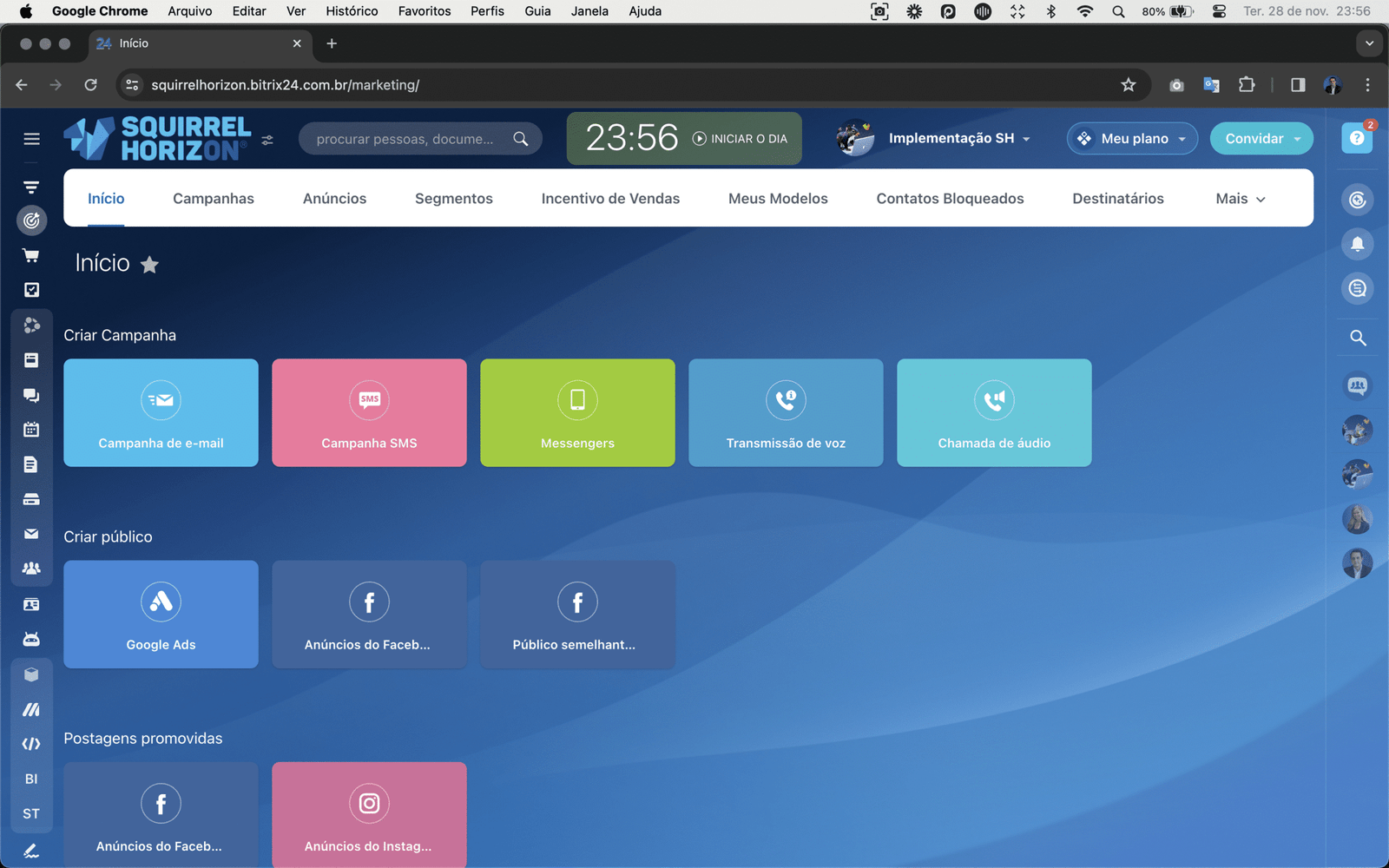Image resolution: width=1389 pixels, height=868 pixels.
Task: Switch to the Campanhas tab
Action: pyautogui.click(x=214, y=199)
